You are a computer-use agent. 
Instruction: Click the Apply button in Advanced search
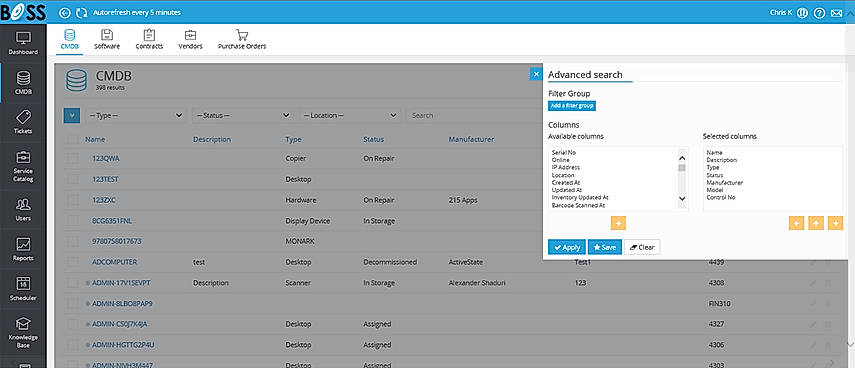(567, 247)
